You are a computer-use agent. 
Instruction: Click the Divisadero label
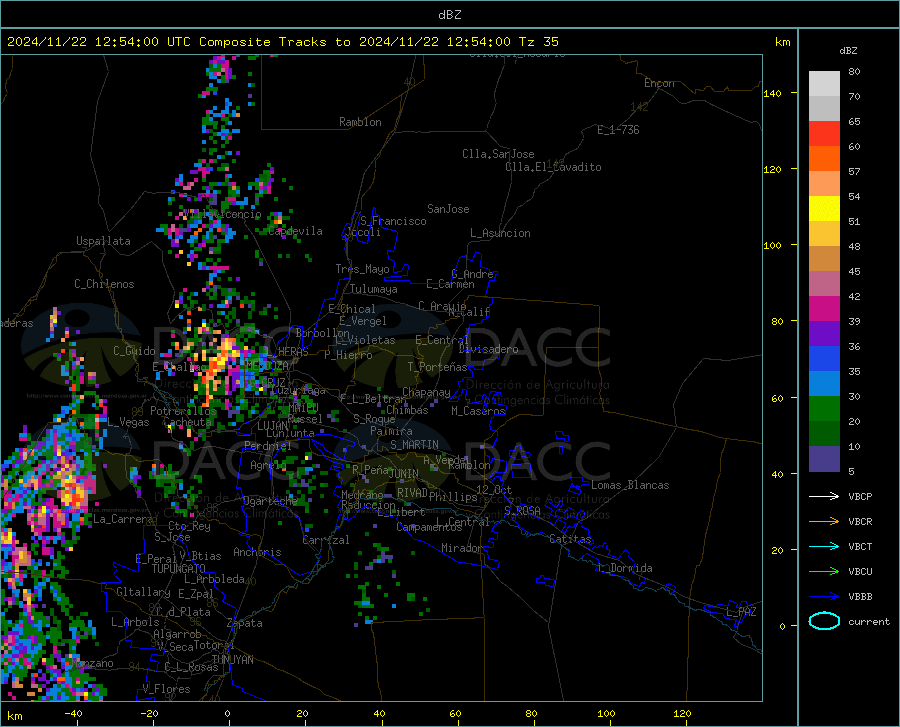(x=488, y=349)
